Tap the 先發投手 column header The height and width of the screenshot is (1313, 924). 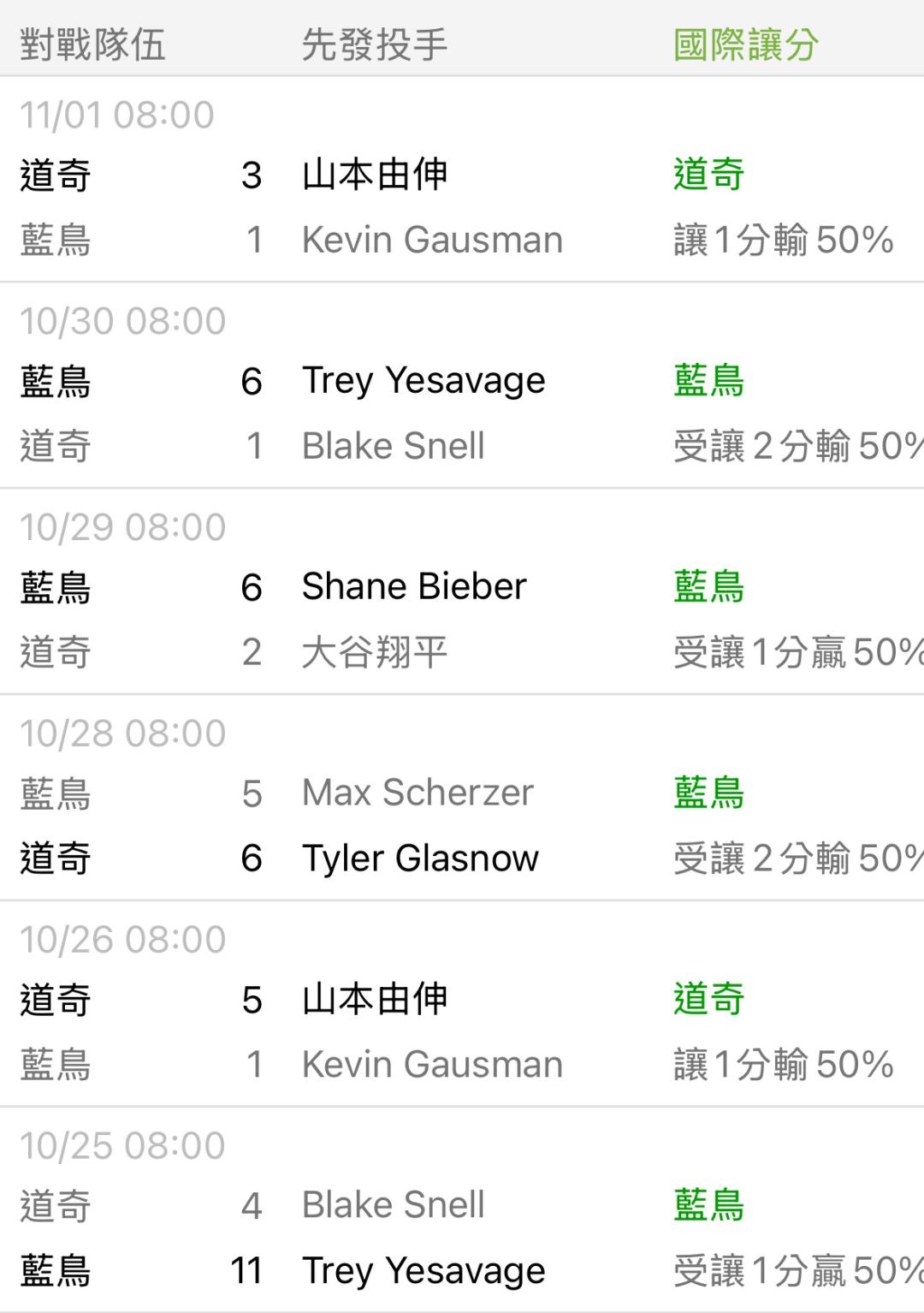click(x=374, y=45)
